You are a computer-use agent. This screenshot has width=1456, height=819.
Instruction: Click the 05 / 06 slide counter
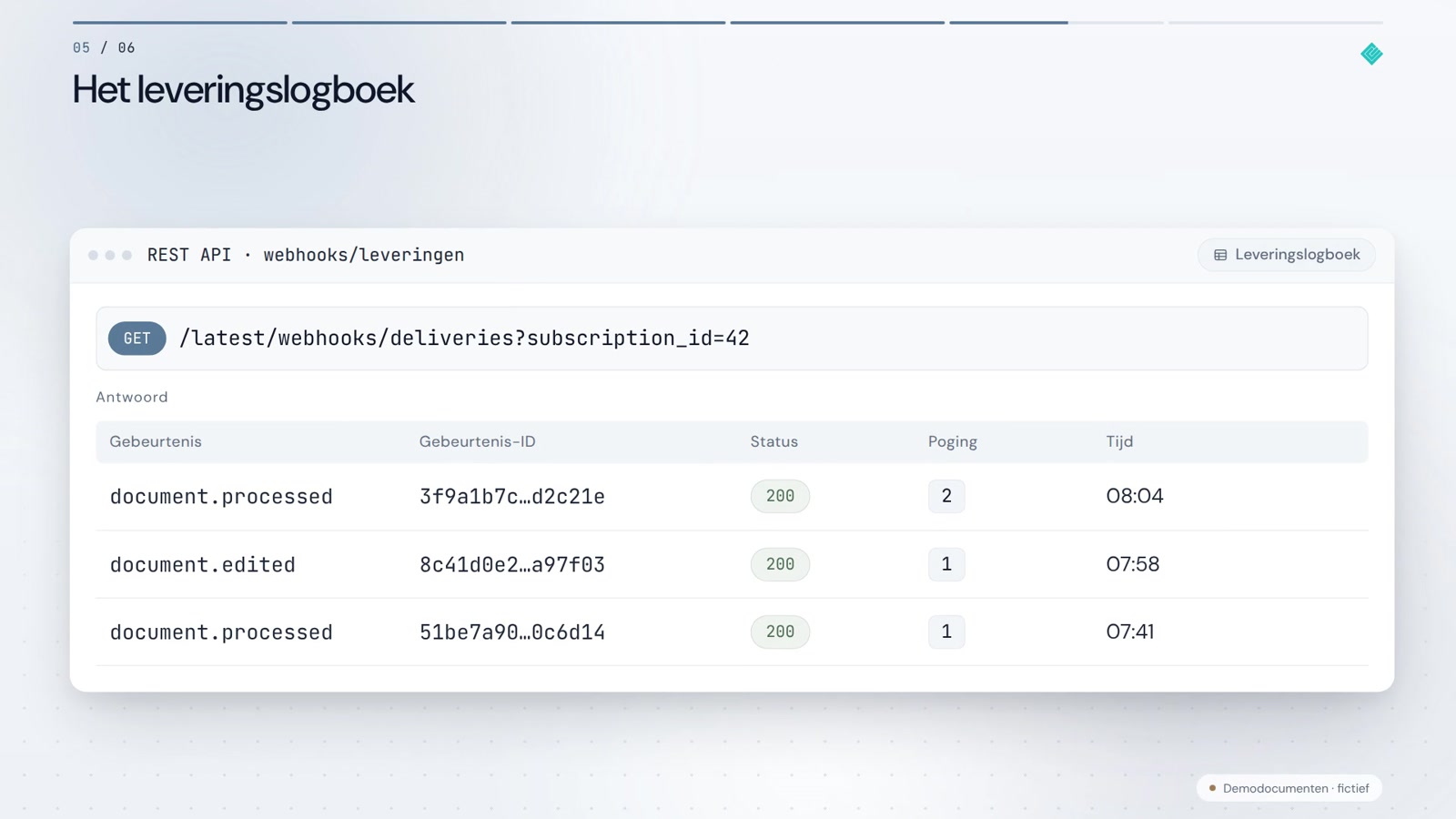tap(104, 47)
